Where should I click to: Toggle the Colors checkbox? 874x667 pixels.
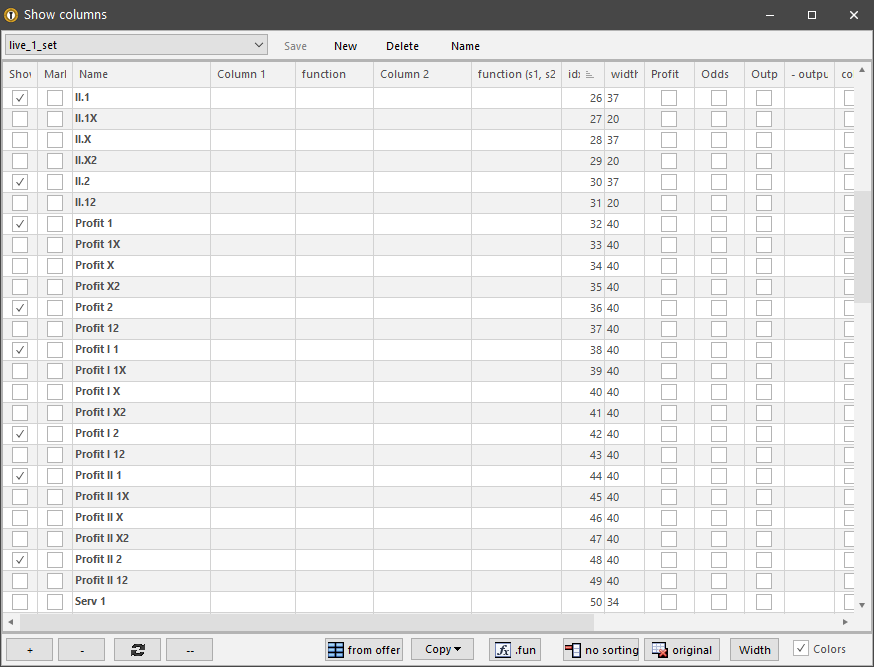800,648
